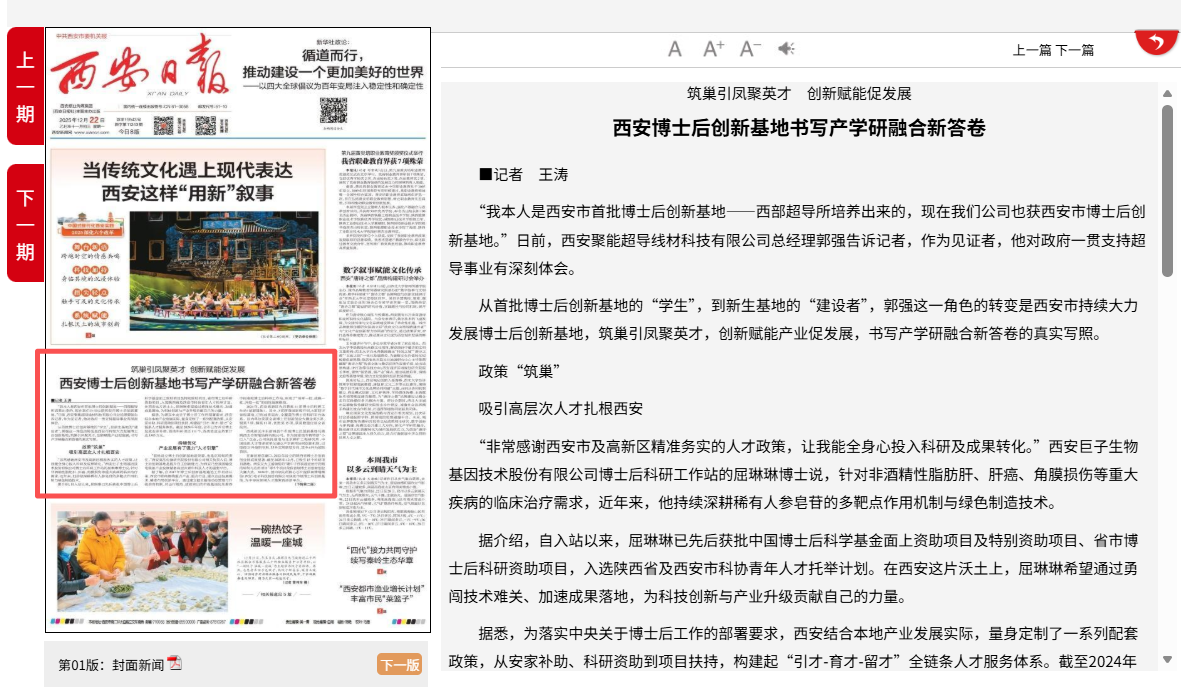Click the red back arrow icon
1190x695 pixels.
pyautogui.click(x=1156, y=42)
